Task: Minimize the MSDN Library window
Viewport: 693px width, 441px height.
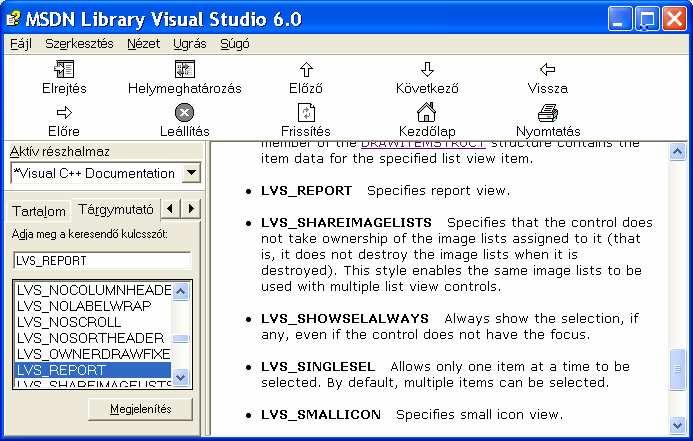Action: 619,19
